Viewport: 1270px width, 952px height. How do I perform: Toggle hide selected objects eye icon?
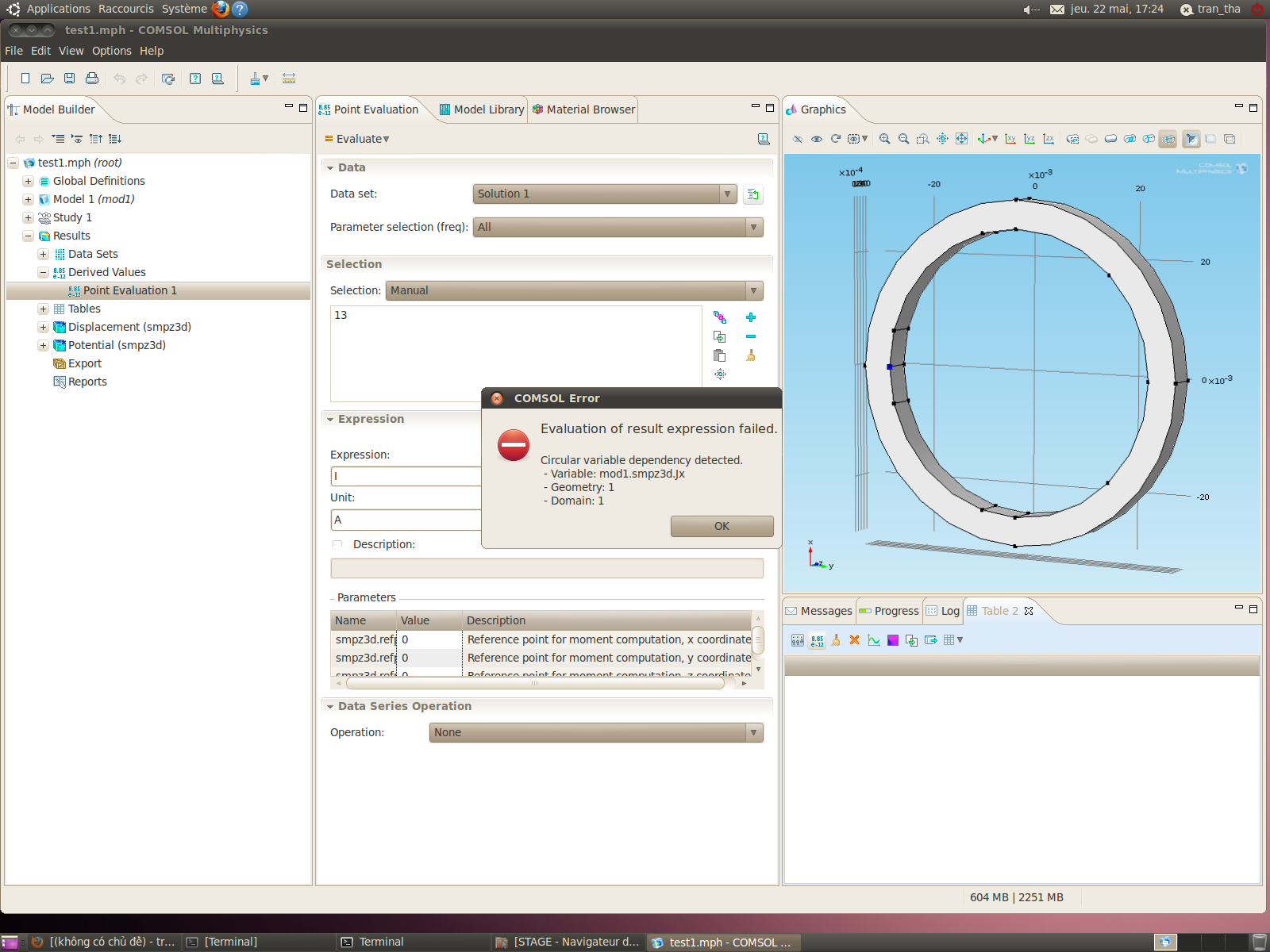click(798, 139)
